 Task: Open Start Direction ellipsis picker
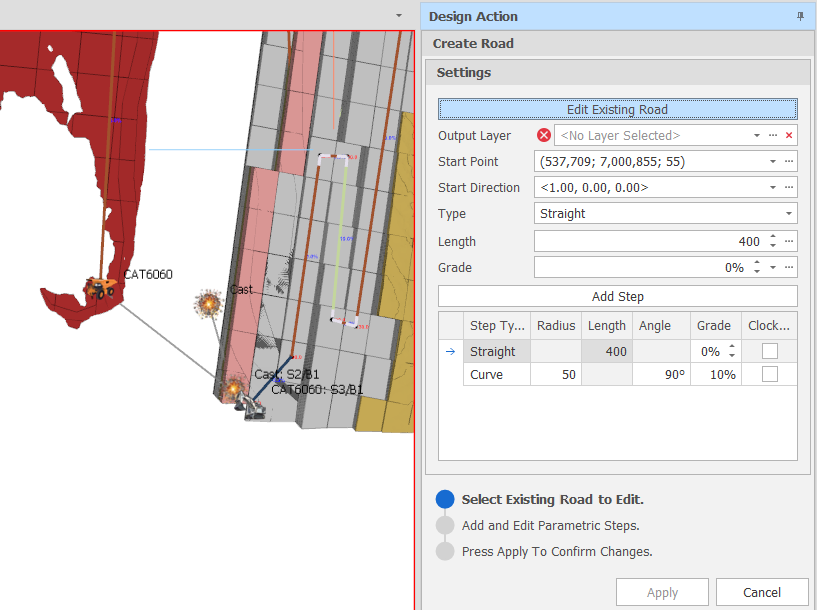tap(789, 188)
